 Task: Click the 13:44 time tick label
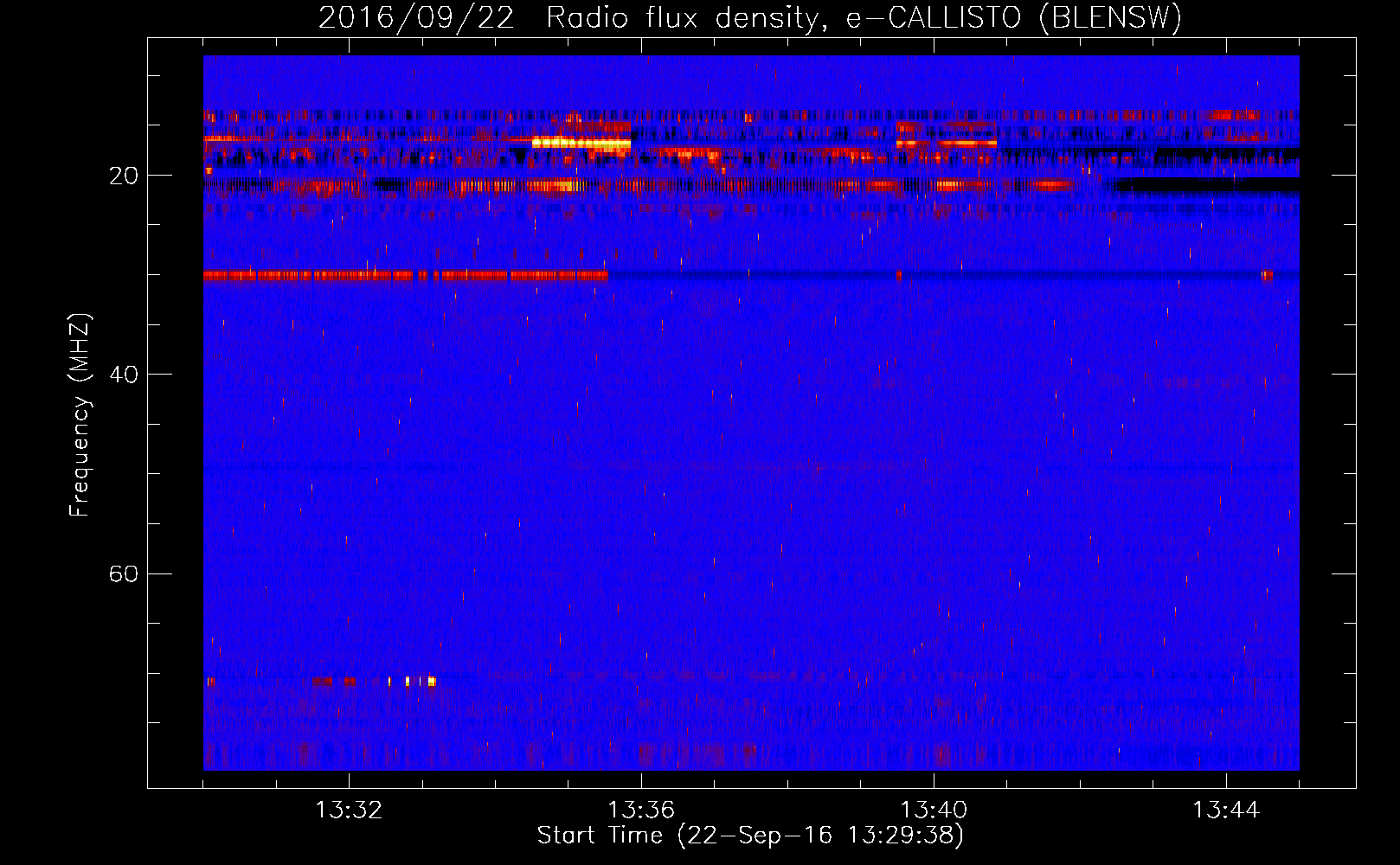pos(1226,811)
